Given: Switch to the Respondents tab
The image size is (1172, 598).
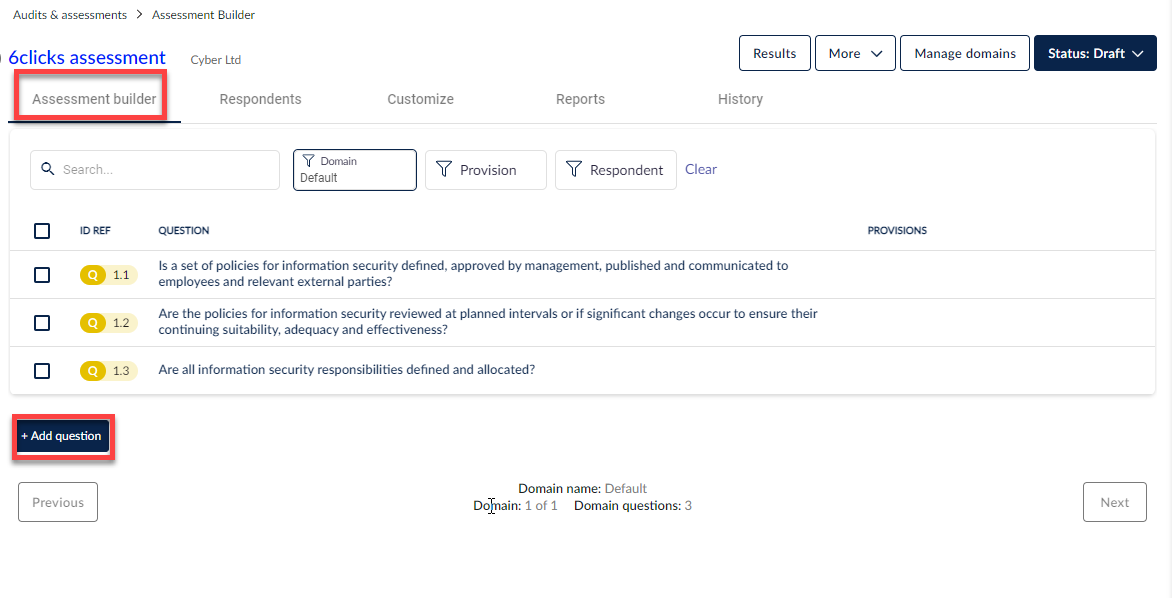Looking at the screenshot, I should click(x=260, y=99).
